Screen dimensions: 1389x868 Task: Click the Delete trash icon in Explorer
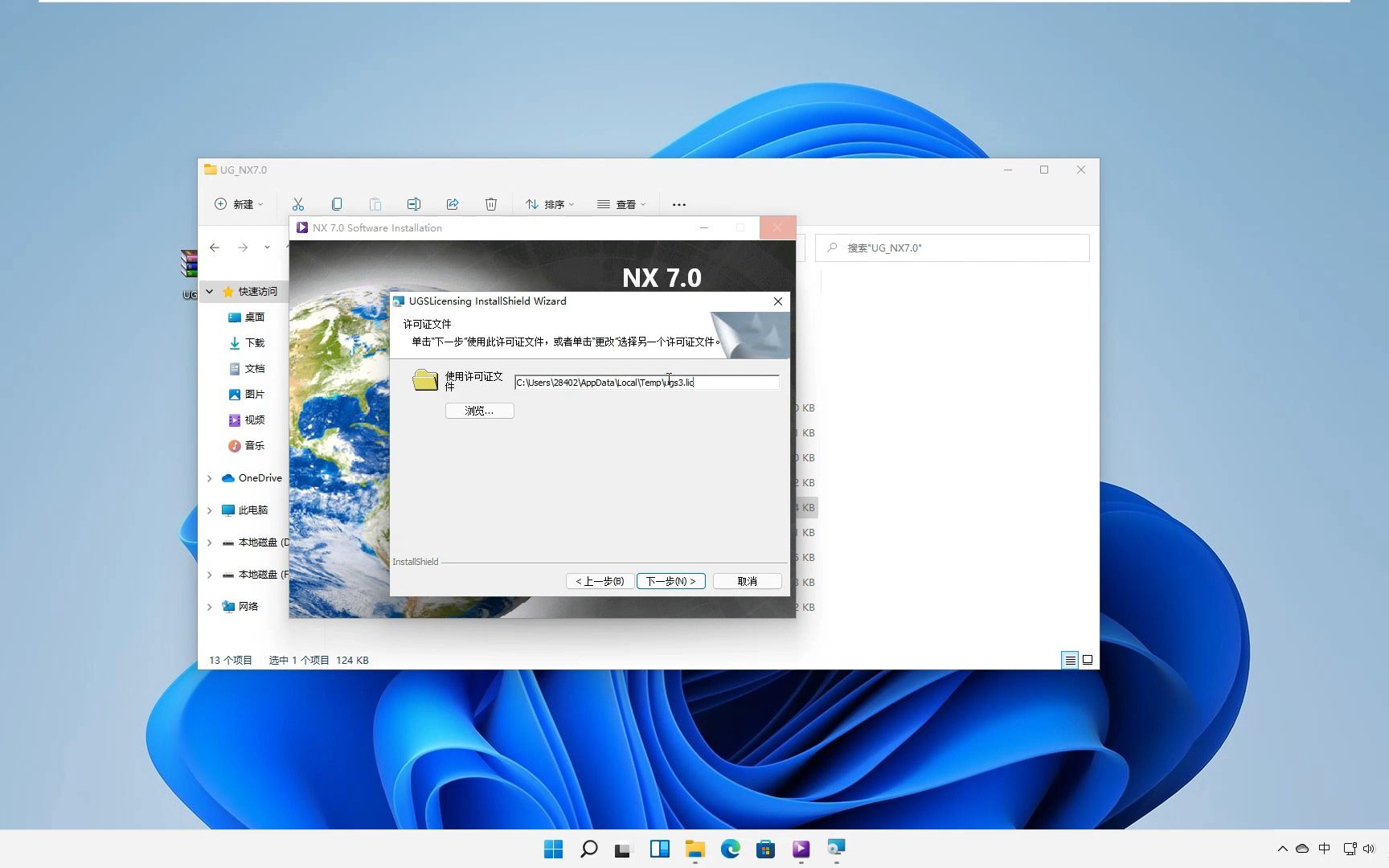(491, 204)
